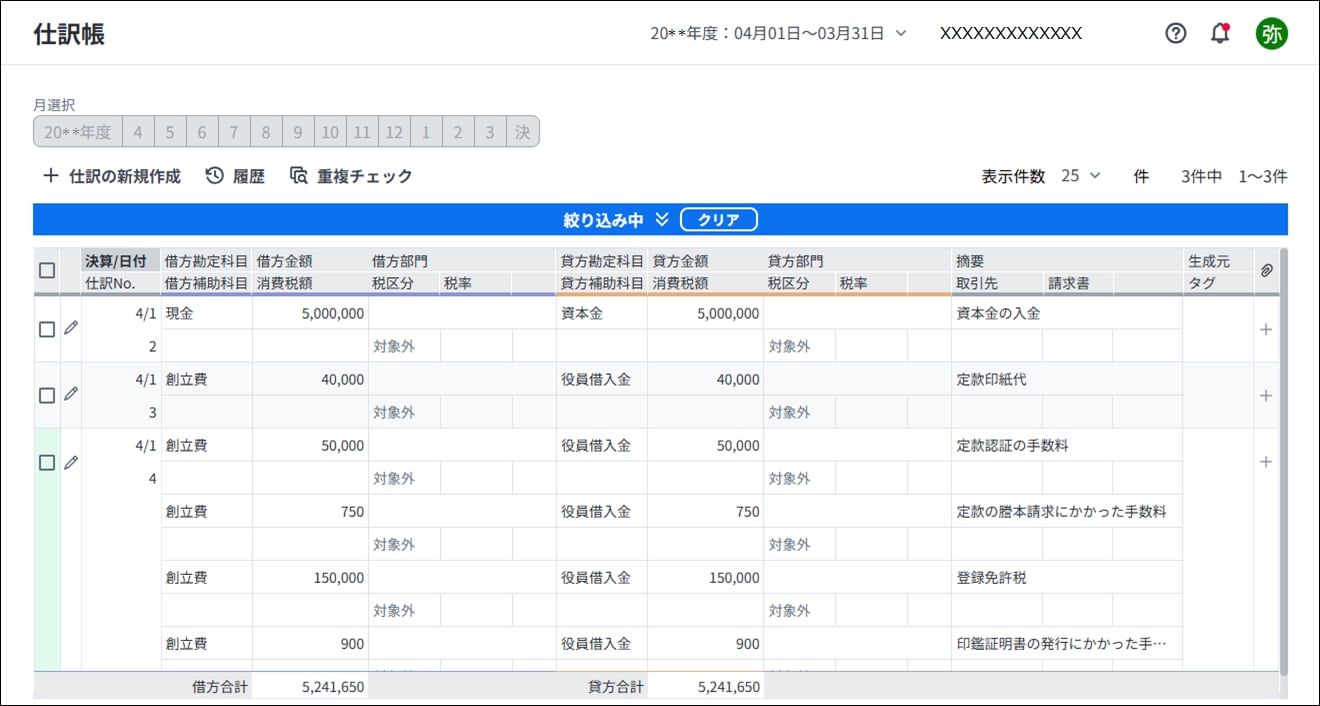Open the 表示件数 25 dropdown
The height and width of the screenshot is (706, 1320).
coord(1081,176)
